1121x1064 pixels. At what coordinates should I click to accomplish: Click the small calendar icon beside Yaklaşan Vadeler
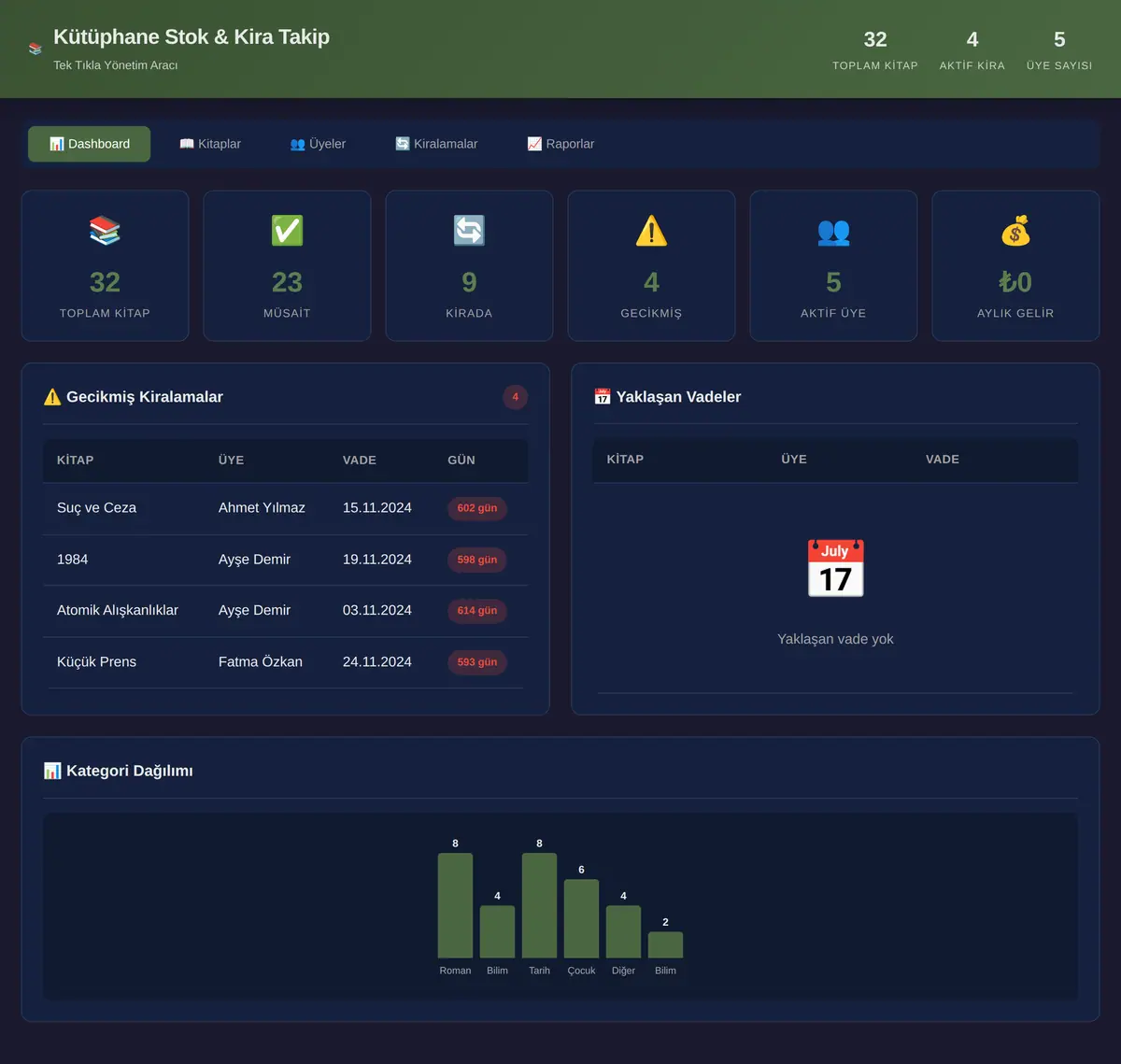click(603, 397)
